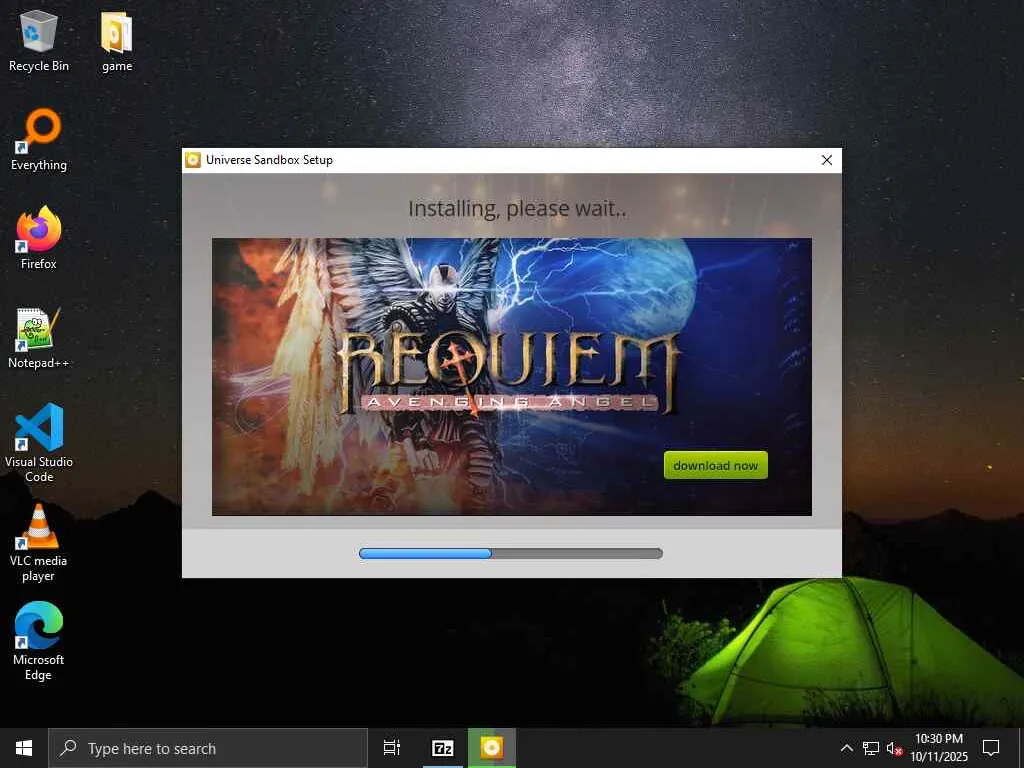Select the Everything search shortcut

pyautogui.click(x=39, y=140)
